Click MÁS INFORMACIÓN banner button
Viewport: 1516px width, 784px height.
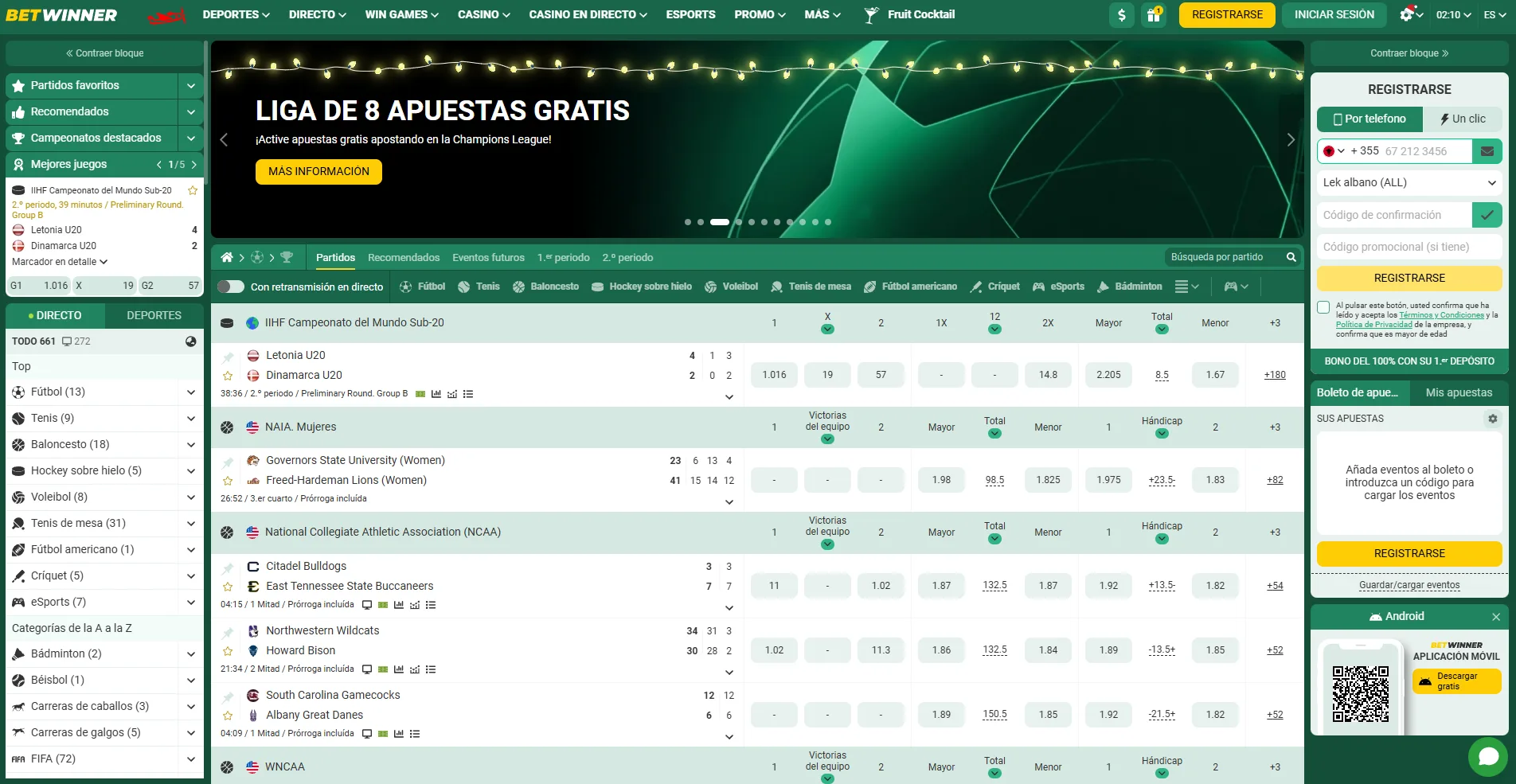(318, 172)
